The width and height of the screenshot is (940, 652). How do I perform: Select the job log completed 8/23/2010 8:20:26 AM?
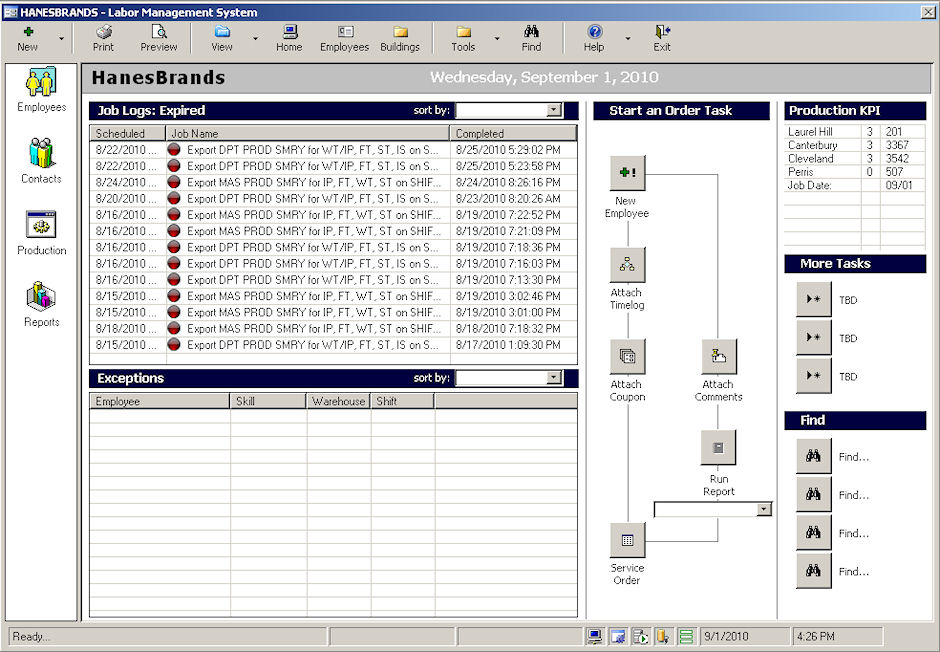[333, 198]
